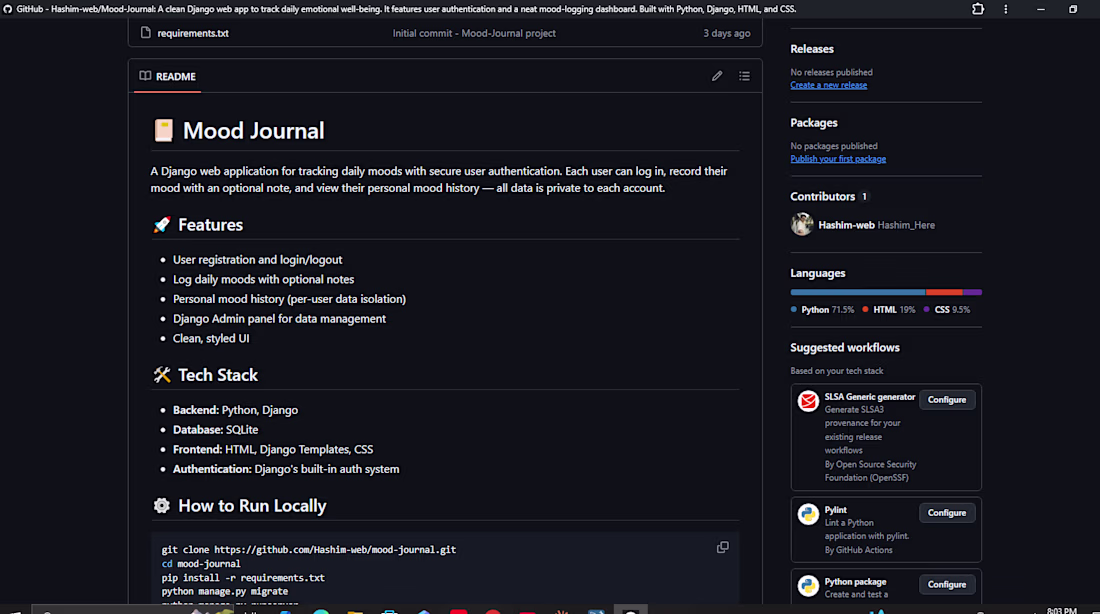Click the How to Run Locally heading
The width and height of the screenshot is (1100, 614).
click(x=252, y=506)
